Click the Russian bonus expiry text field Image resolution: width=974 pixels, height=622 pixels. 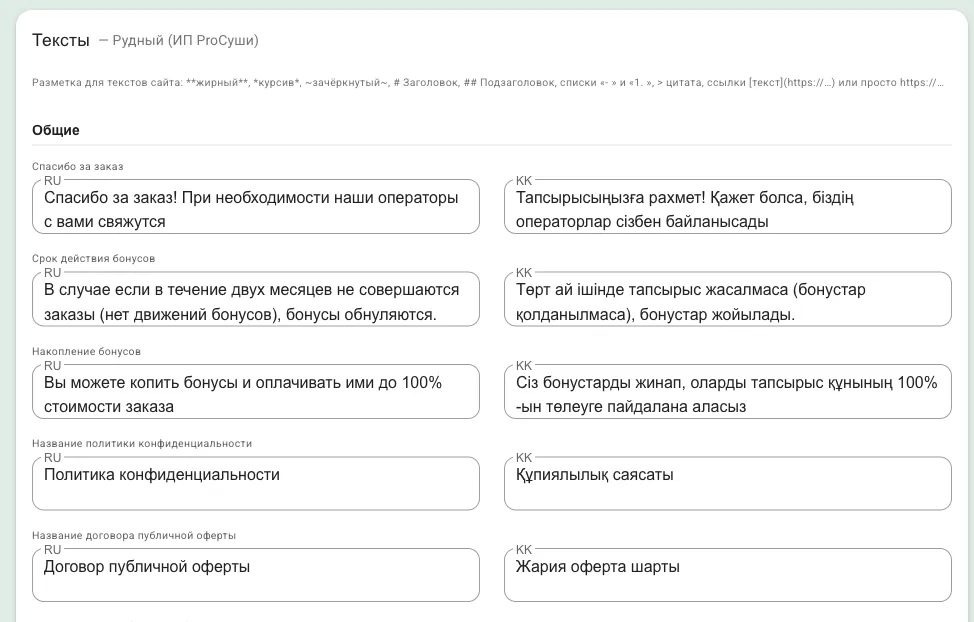click(x=256, y=299)
